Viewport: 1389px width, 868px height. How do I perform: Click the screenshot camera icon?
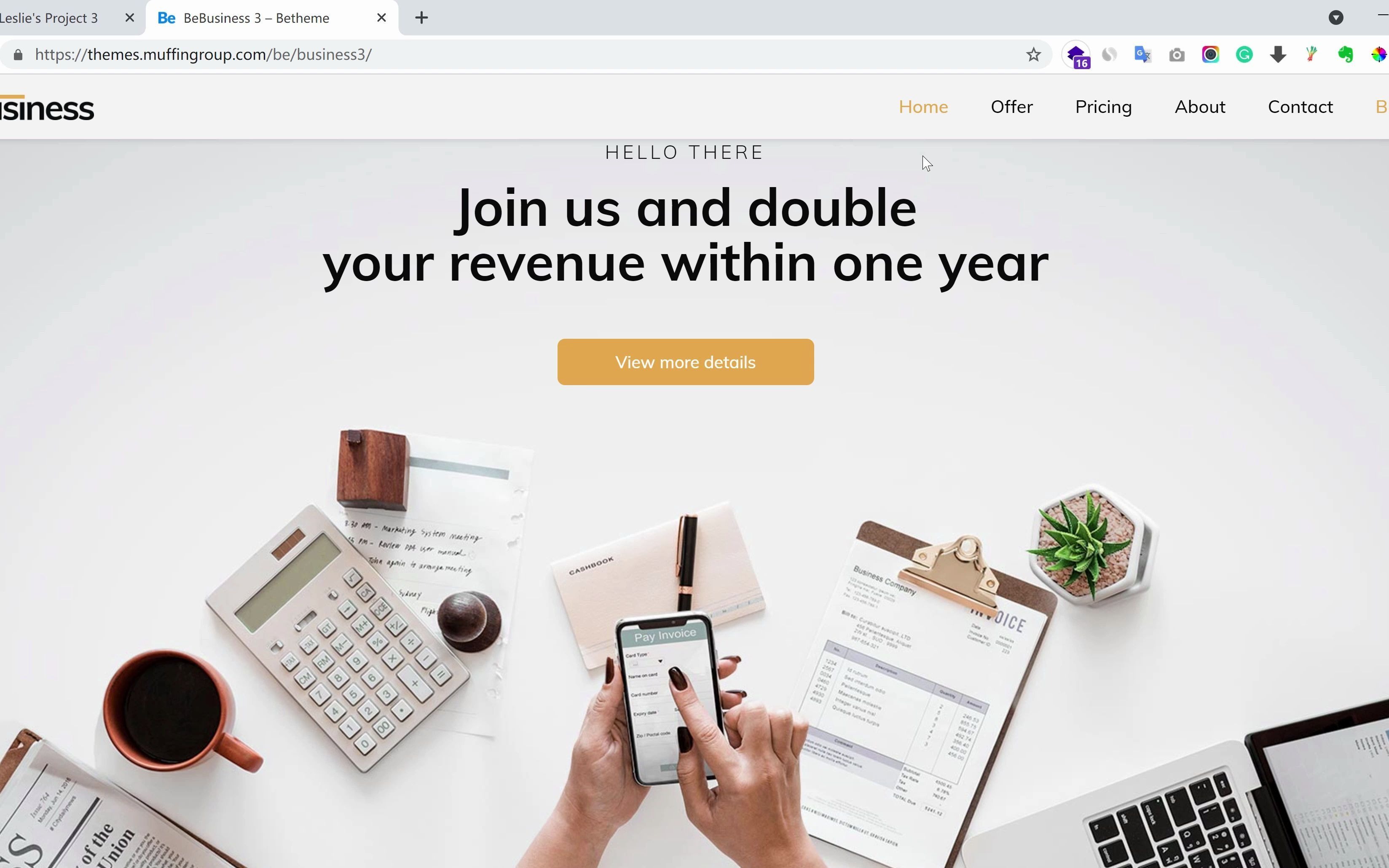[1177, 55]
